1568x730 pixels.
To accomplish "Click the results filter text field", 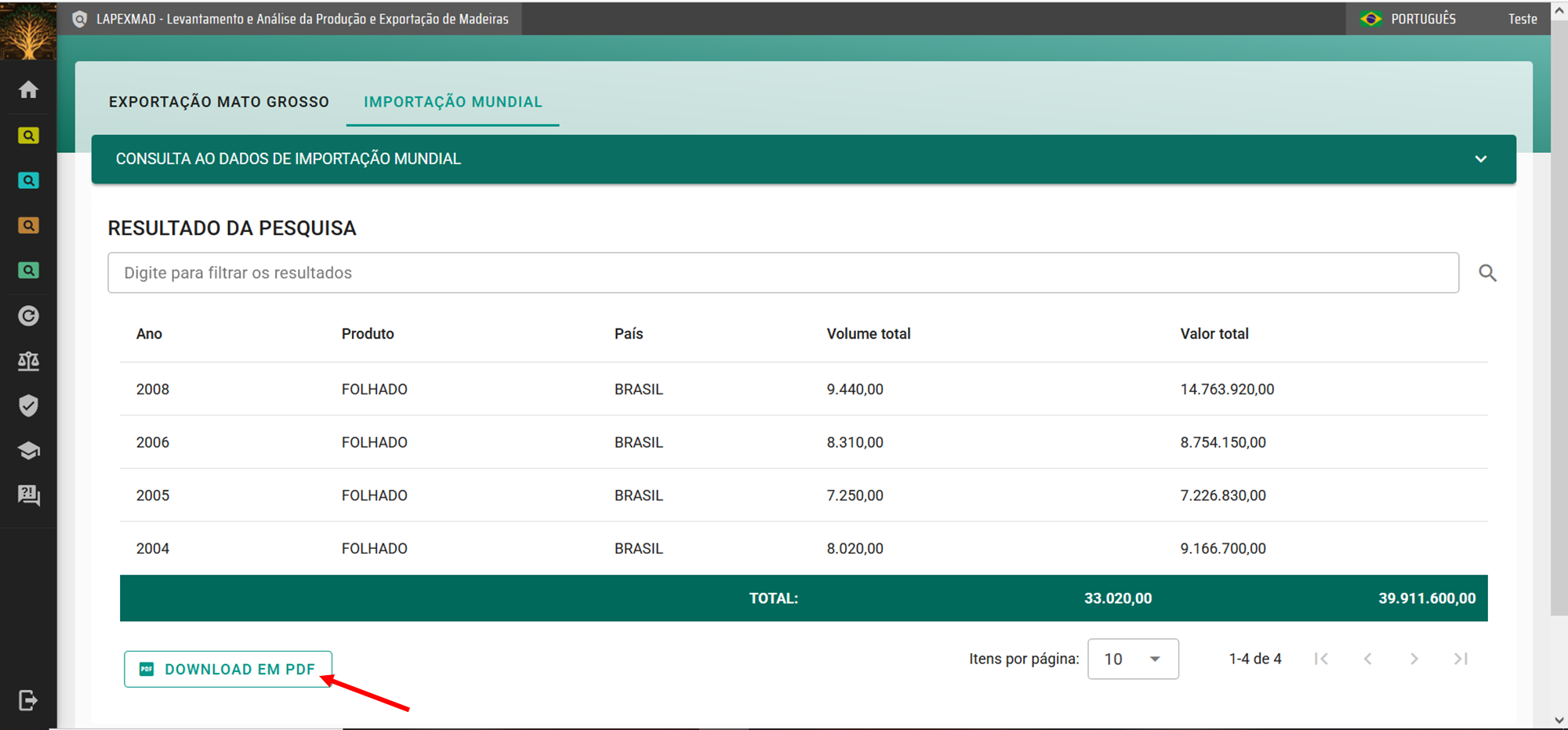I will (782, 273).
